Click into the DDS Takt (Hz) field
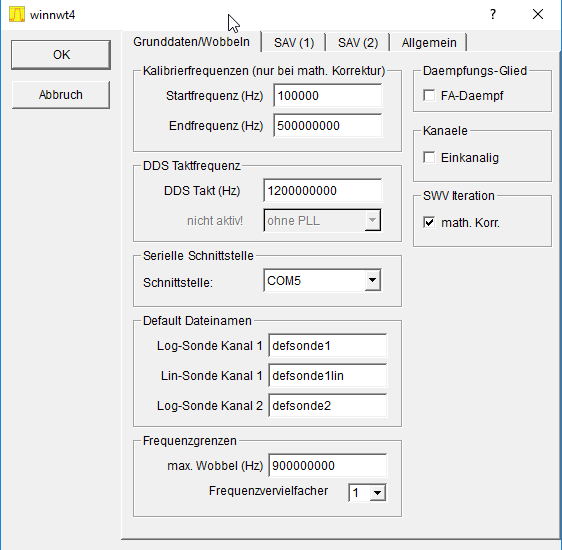 (323, 191)
